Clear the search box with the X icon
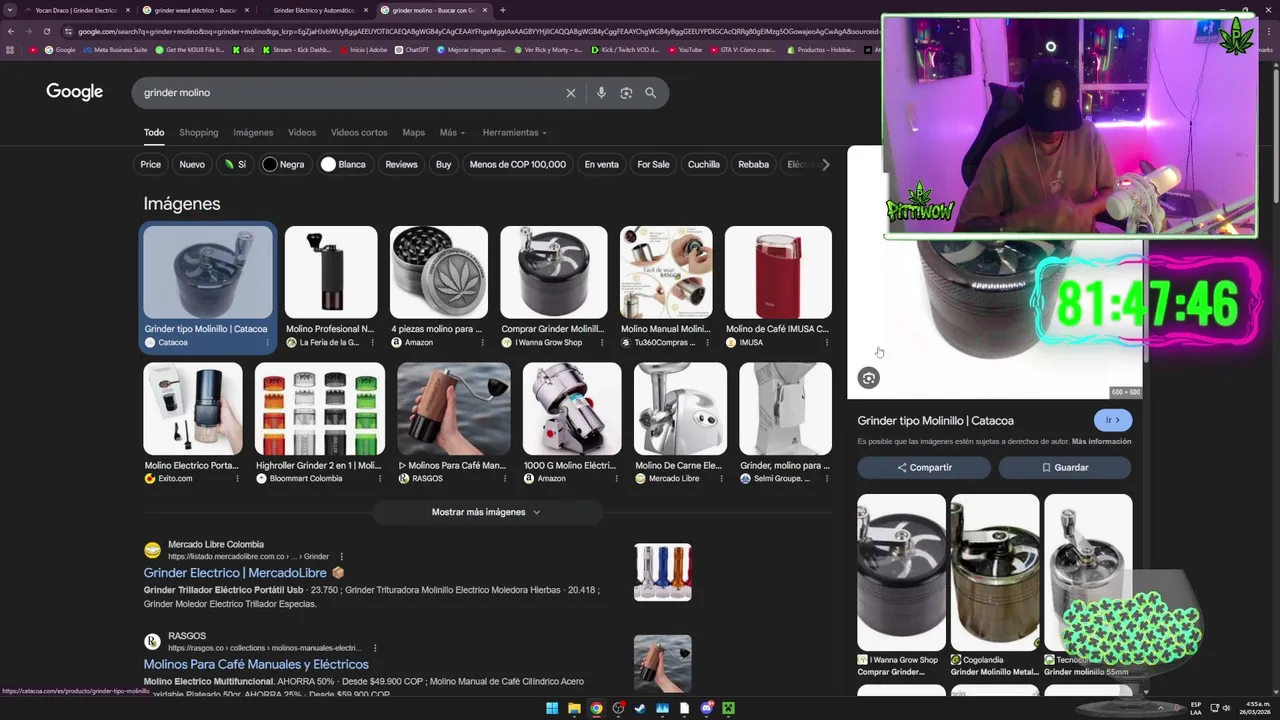 point(571,93)
